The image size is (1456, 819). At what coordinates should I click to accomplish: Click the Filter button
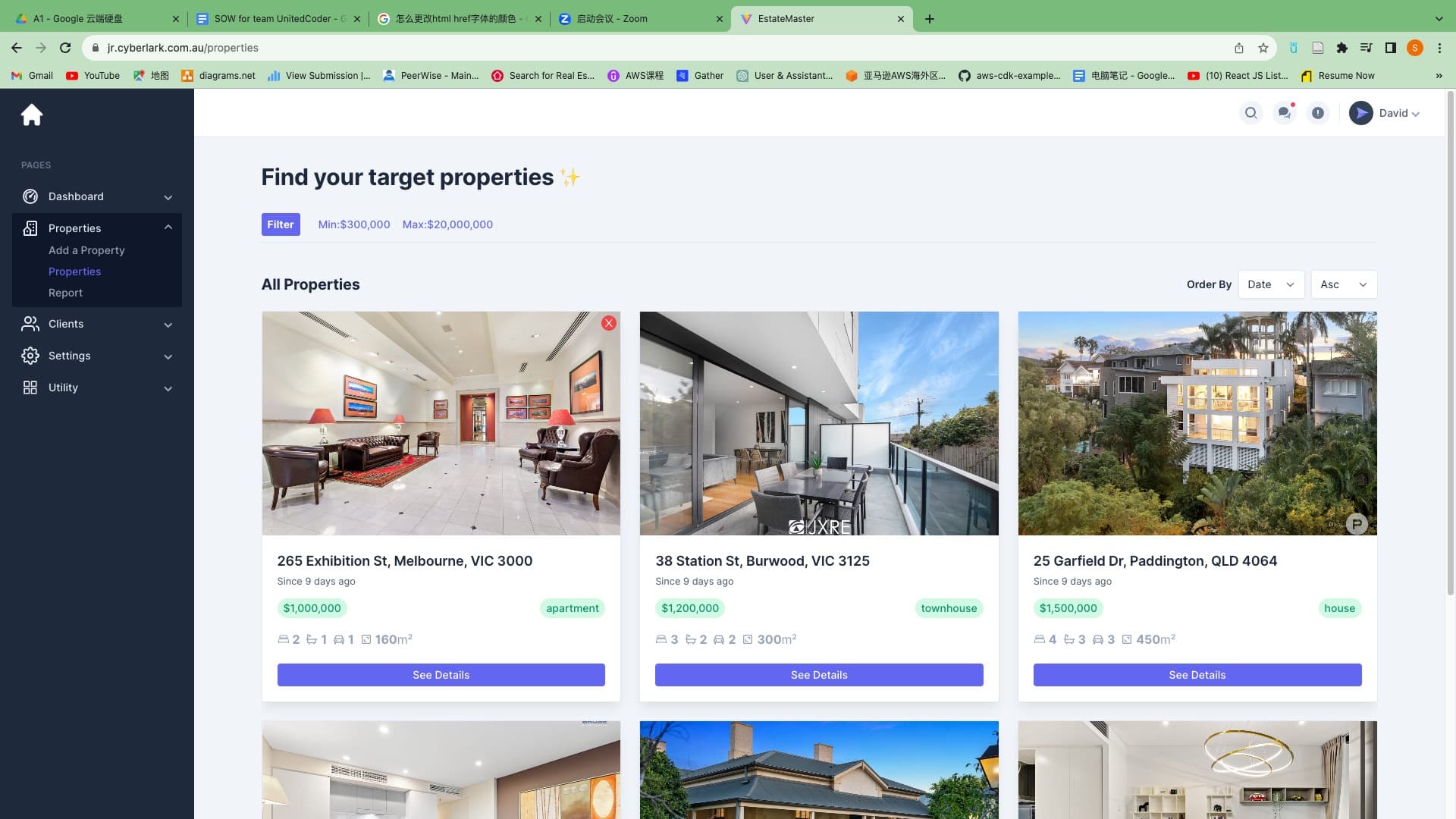(x=281, y=224)
